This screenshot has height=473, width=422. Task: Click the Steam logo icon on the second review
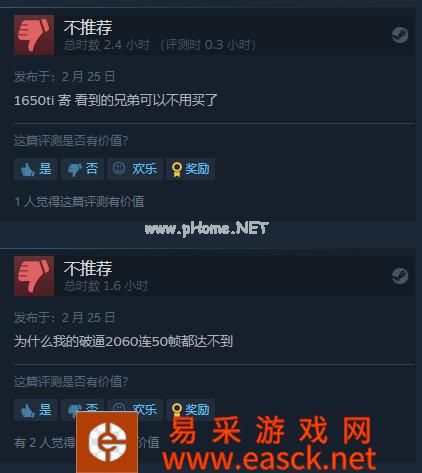point(400,276)
